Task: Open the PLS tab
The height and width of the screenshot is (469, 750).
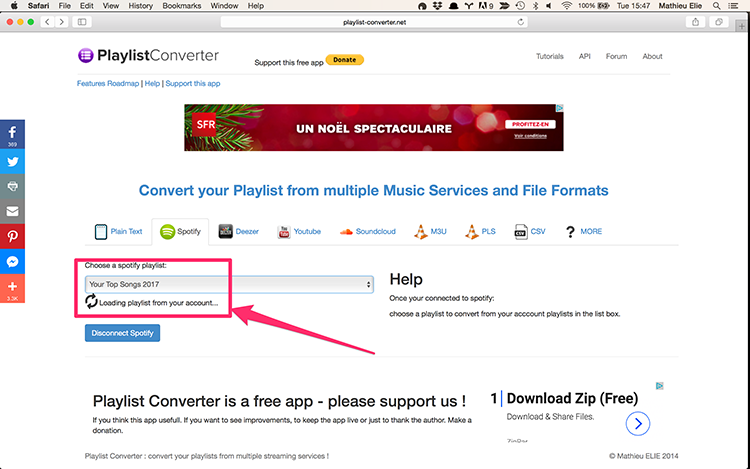Action: coord(480,231)
